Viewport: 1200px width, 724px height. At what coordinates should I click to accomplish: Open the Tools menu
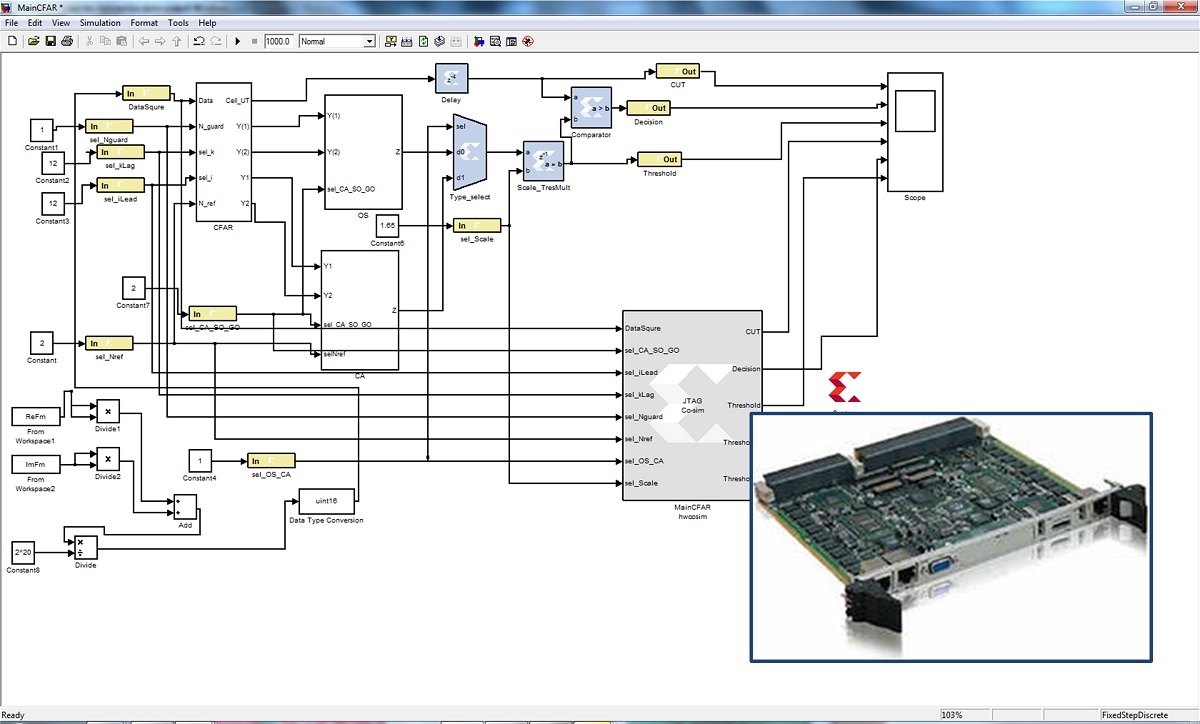click(178, 22)
